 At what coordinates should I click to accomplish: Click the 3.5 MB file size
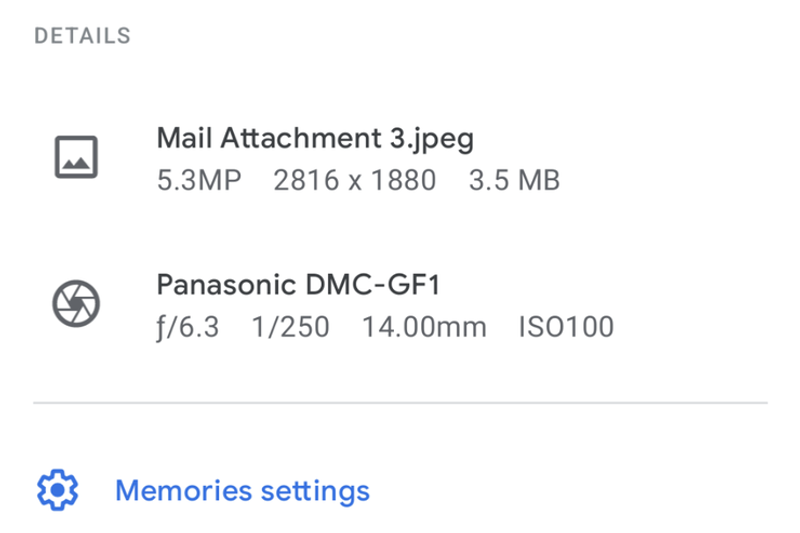point(514,181)
